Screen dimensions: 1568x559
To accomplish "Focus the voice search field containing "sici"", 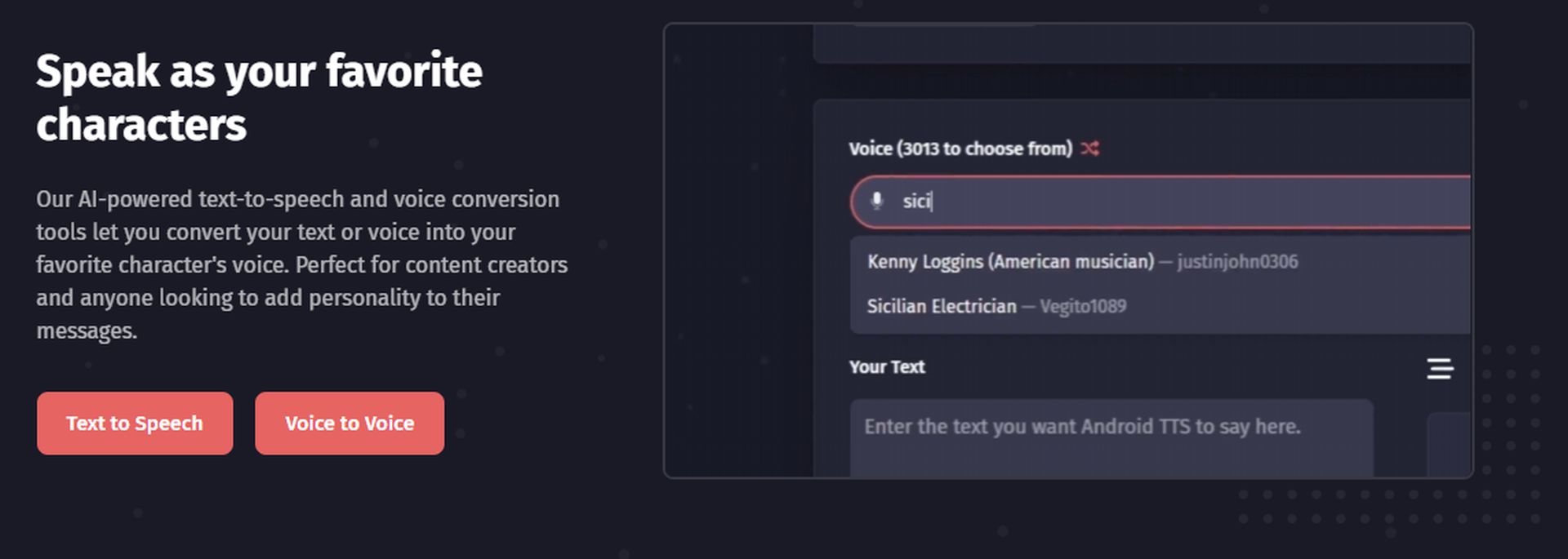I will click(1160, 202).
